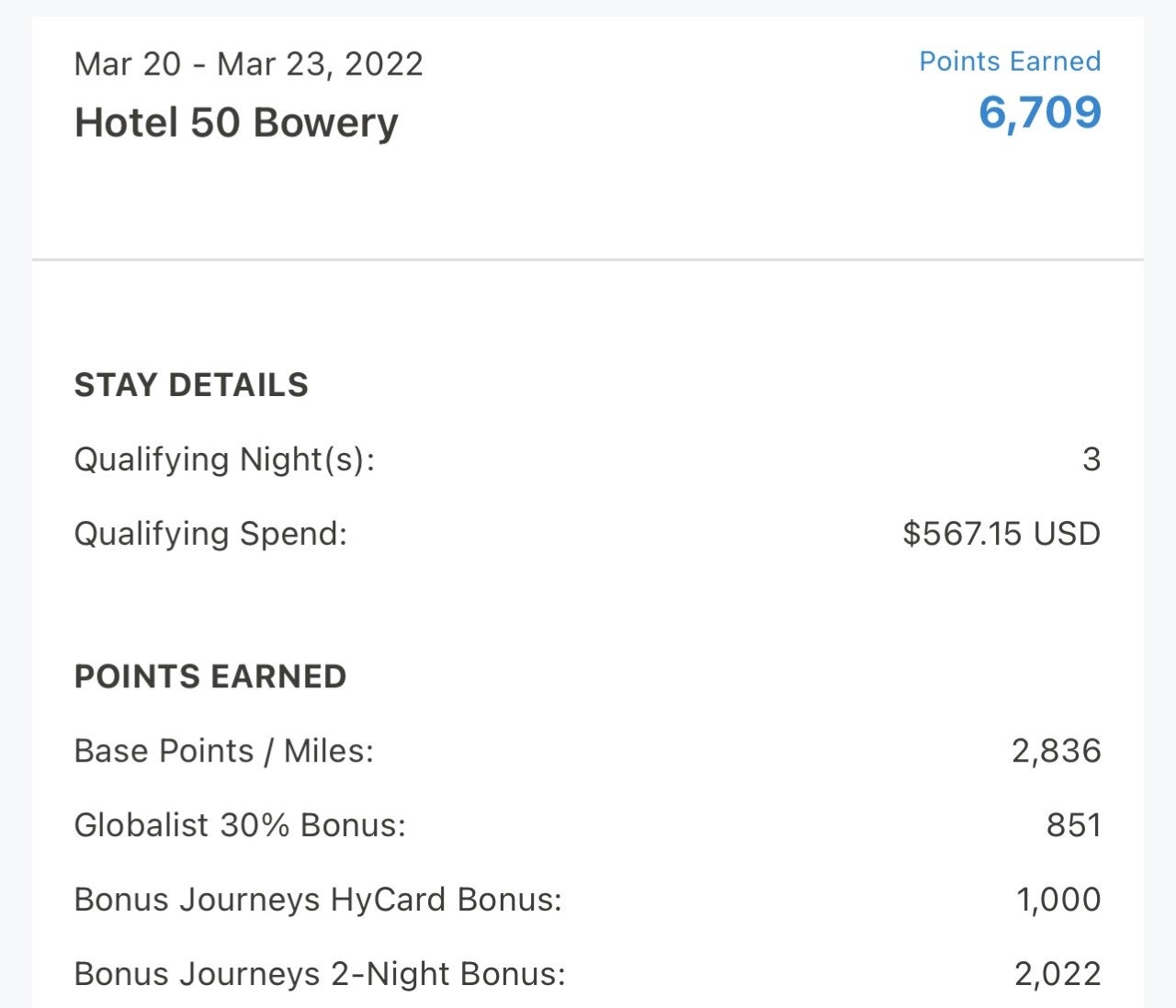Click the Mar 20 - Mar 23, 2022 date range

[249, 64]
